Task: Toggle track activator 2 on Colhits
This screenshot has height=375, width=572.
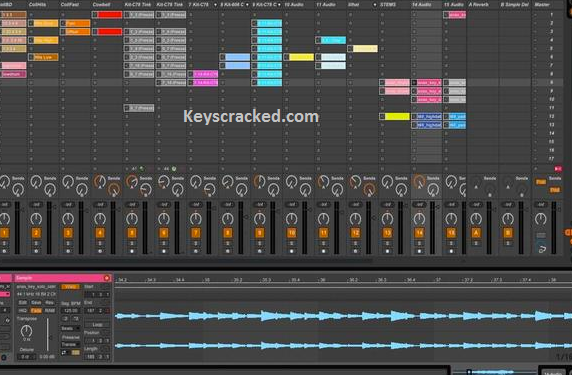Action: click(x=36, y=233)
